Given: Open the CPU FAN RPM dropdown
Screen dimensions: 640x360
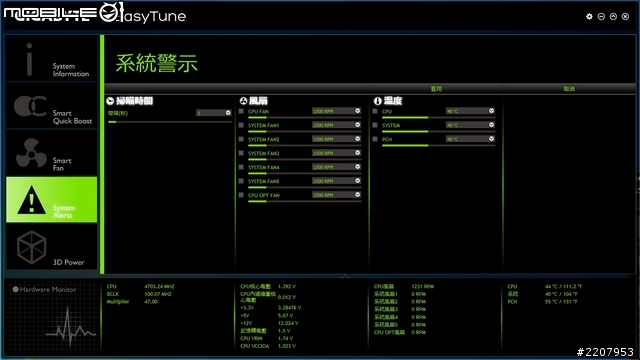Looking at the screenshot, I should pos(336,111).
